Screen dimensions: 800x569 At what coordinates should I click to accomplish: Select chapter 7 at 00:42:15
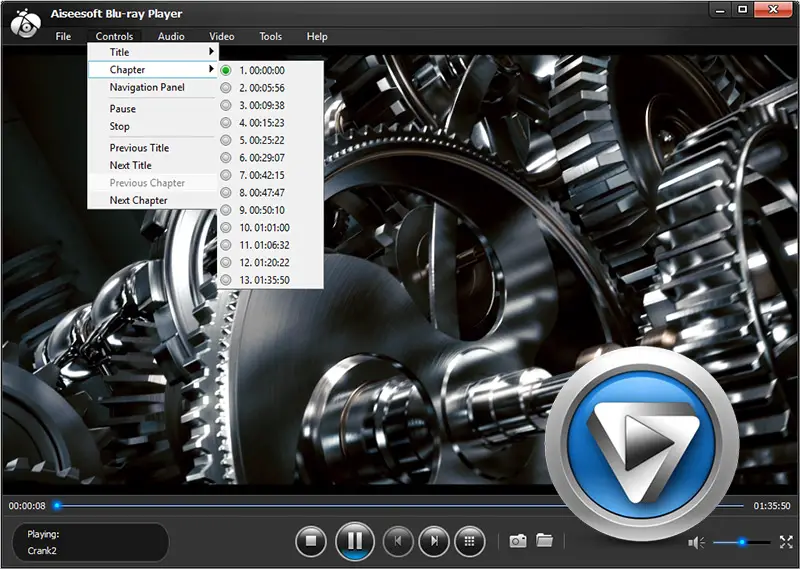coord(270,175)
